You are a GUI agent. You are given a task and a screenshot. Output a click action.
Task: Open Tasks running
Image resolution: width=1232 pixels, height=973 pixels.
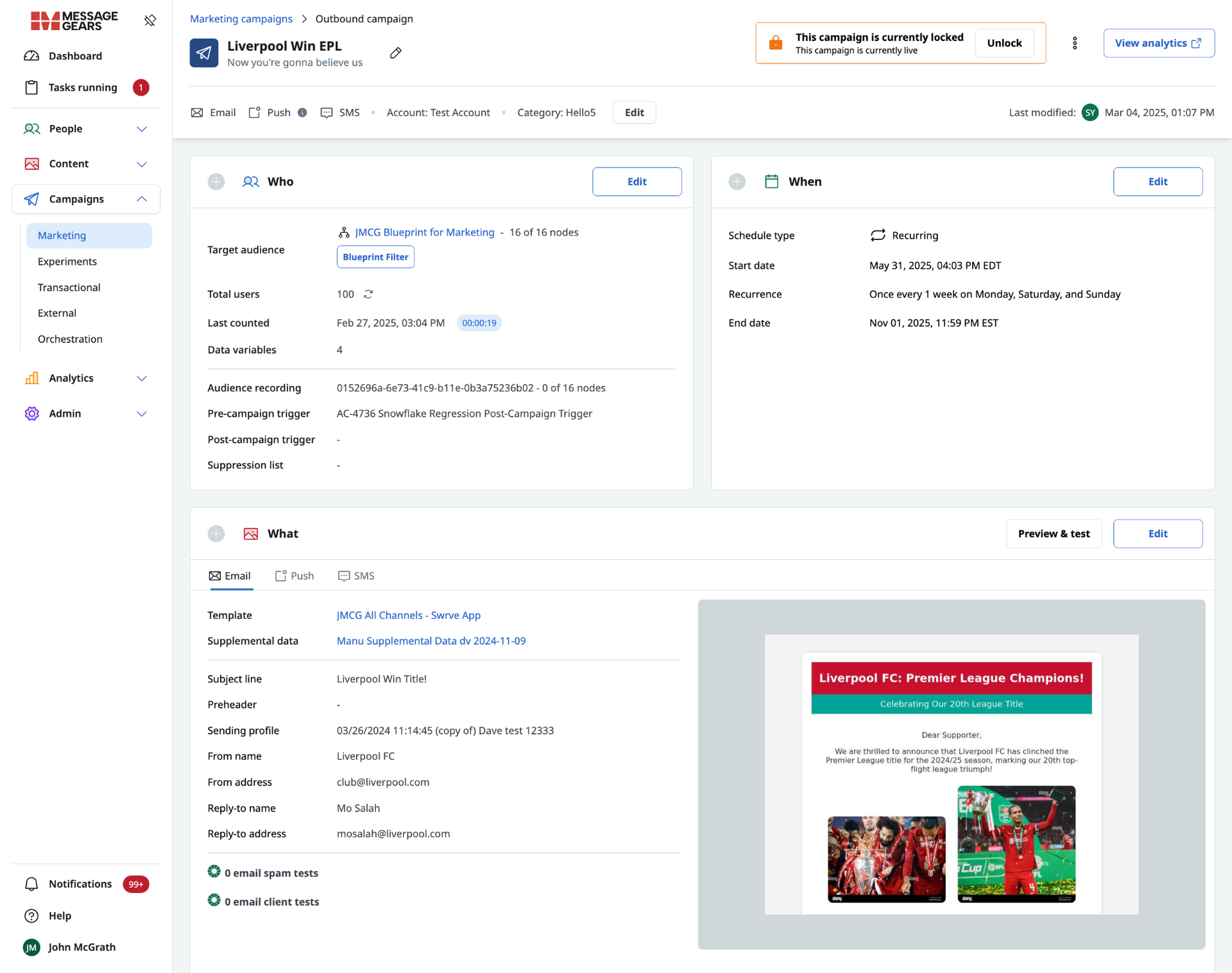tap(83, 87)
